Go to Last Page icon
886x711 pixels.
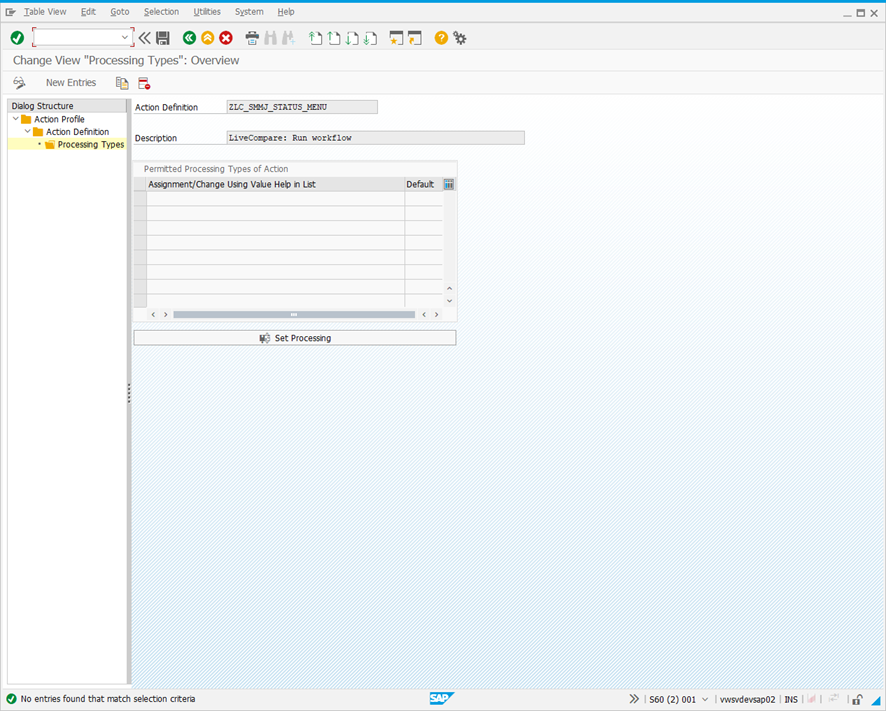tap(370, 38)
